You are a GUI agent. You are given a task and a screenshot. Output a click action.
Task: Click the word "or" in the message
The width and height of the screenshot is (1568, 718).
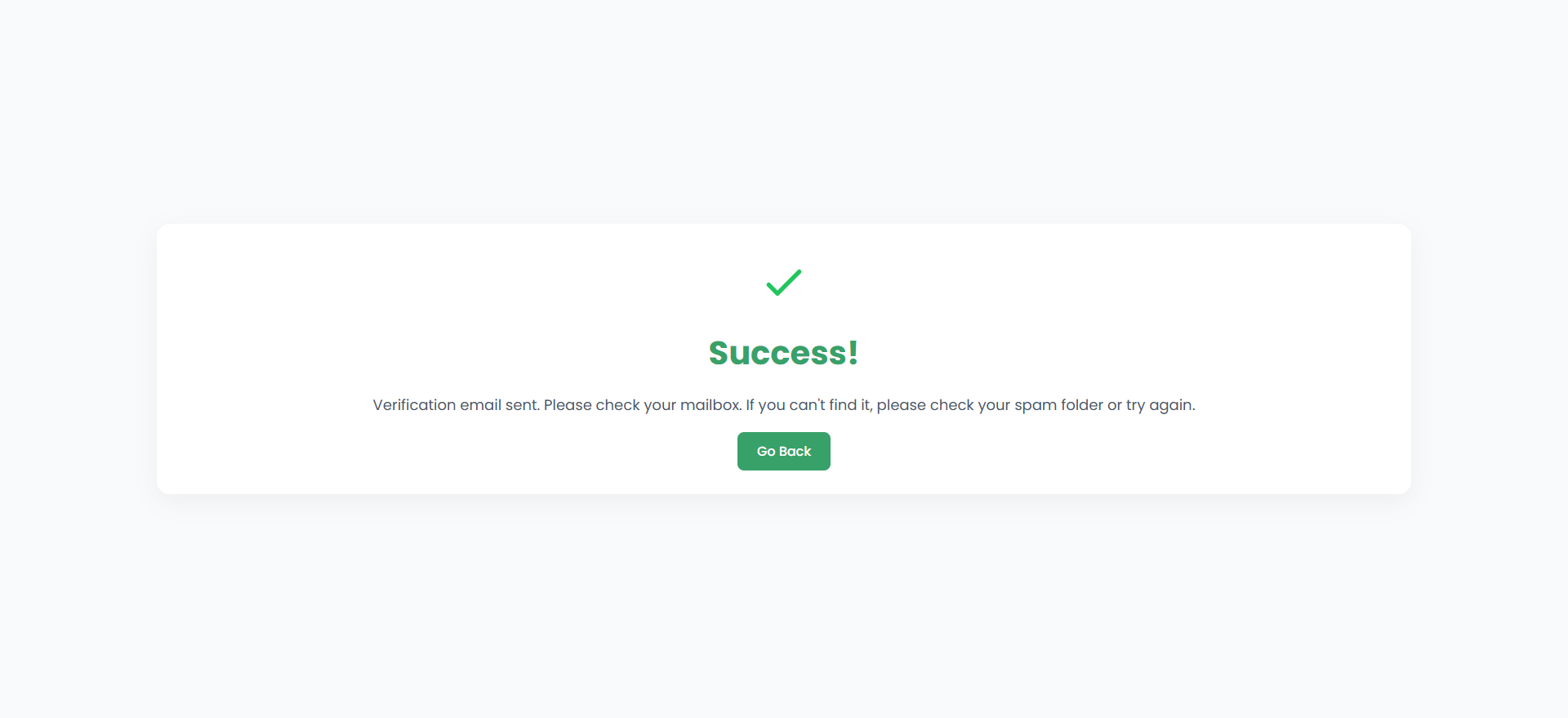[1115, 405]
